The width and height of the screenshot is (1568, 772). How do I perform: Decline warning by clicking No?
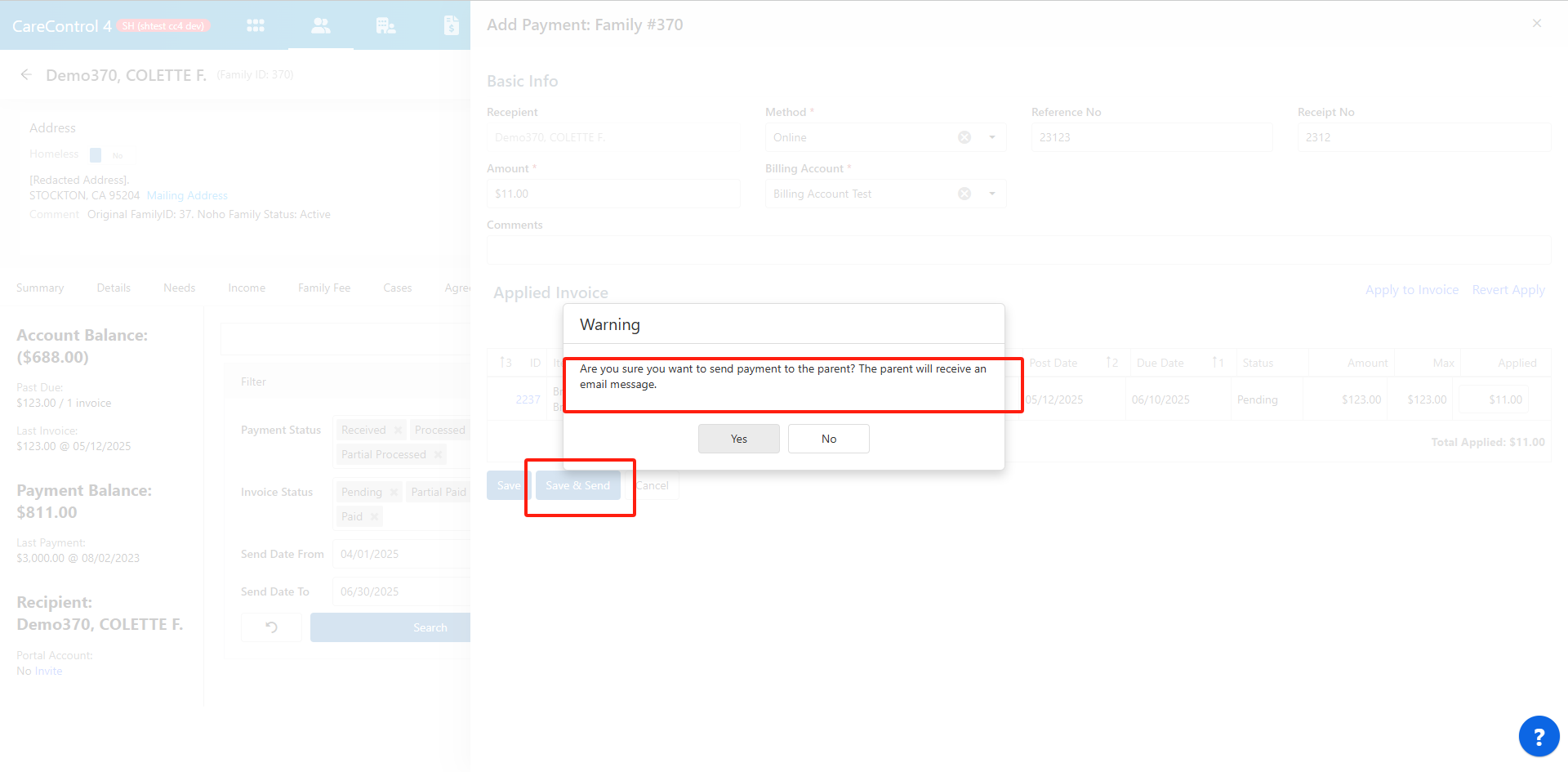pyautogui.click(x=829, y=439)
